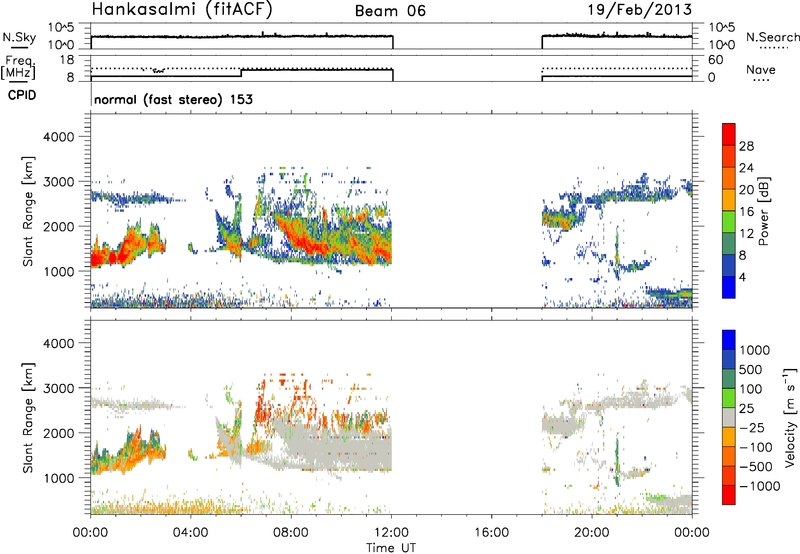
Task: Click the Freq. [MHz] axis label
Action: [20, 67]
